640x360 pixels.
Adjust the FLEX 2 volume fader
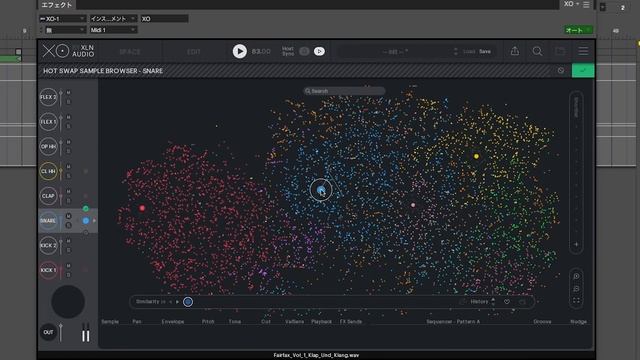[x=61, y=98]
